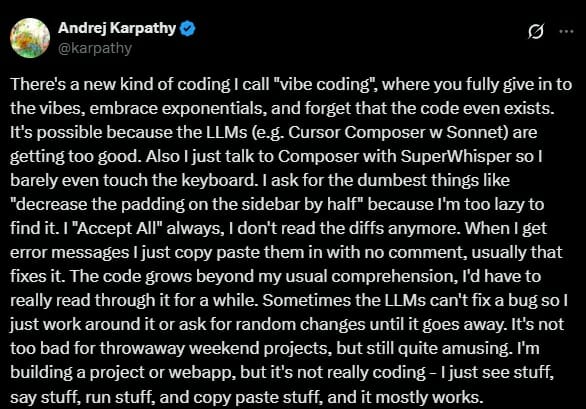Click the phrase "throwaway weekend projects"
Screen dimensions: 586x409
click(x=214, y=348)
